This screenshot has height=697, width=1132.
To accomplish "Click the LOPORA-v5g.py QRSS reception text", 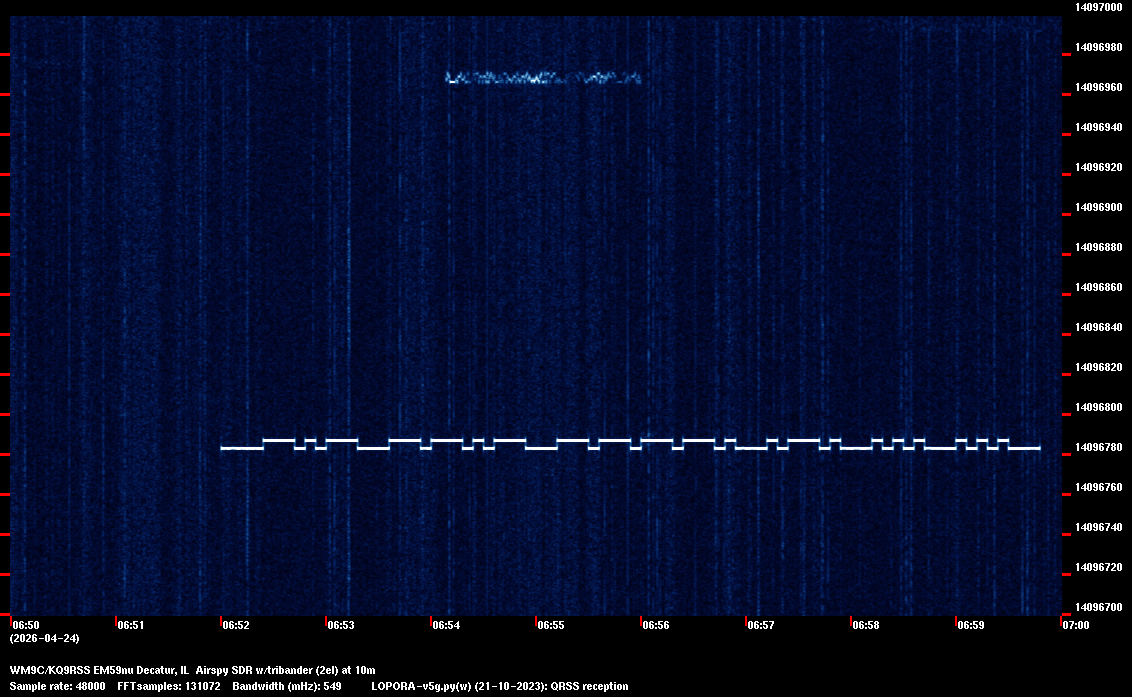I will click(499, 686).
